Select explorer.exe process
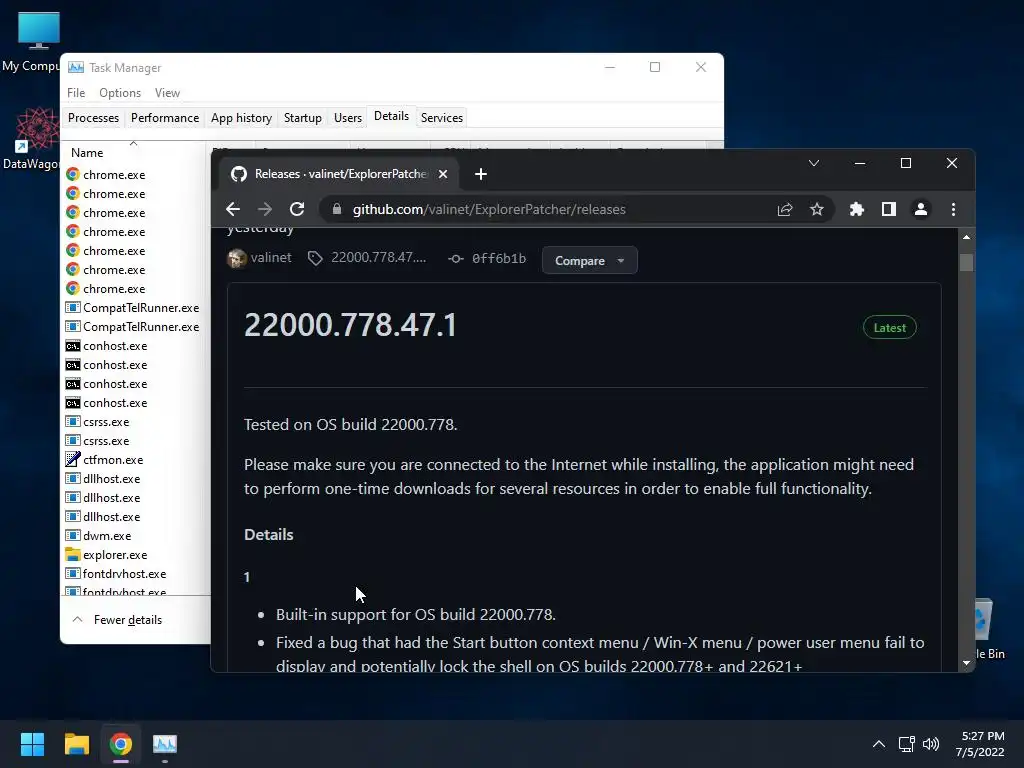Image resolution: width=1024 pixels, height=768 pixels. coord(137,554)
